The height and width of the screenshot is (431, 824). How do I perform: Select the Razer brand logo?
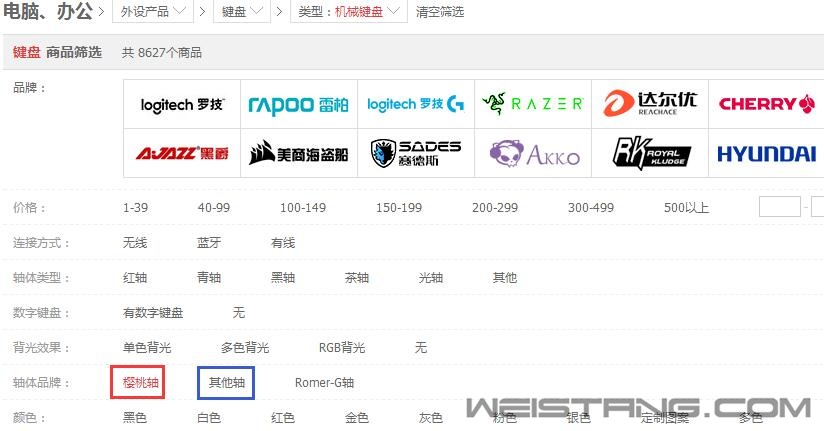(533, 104)
